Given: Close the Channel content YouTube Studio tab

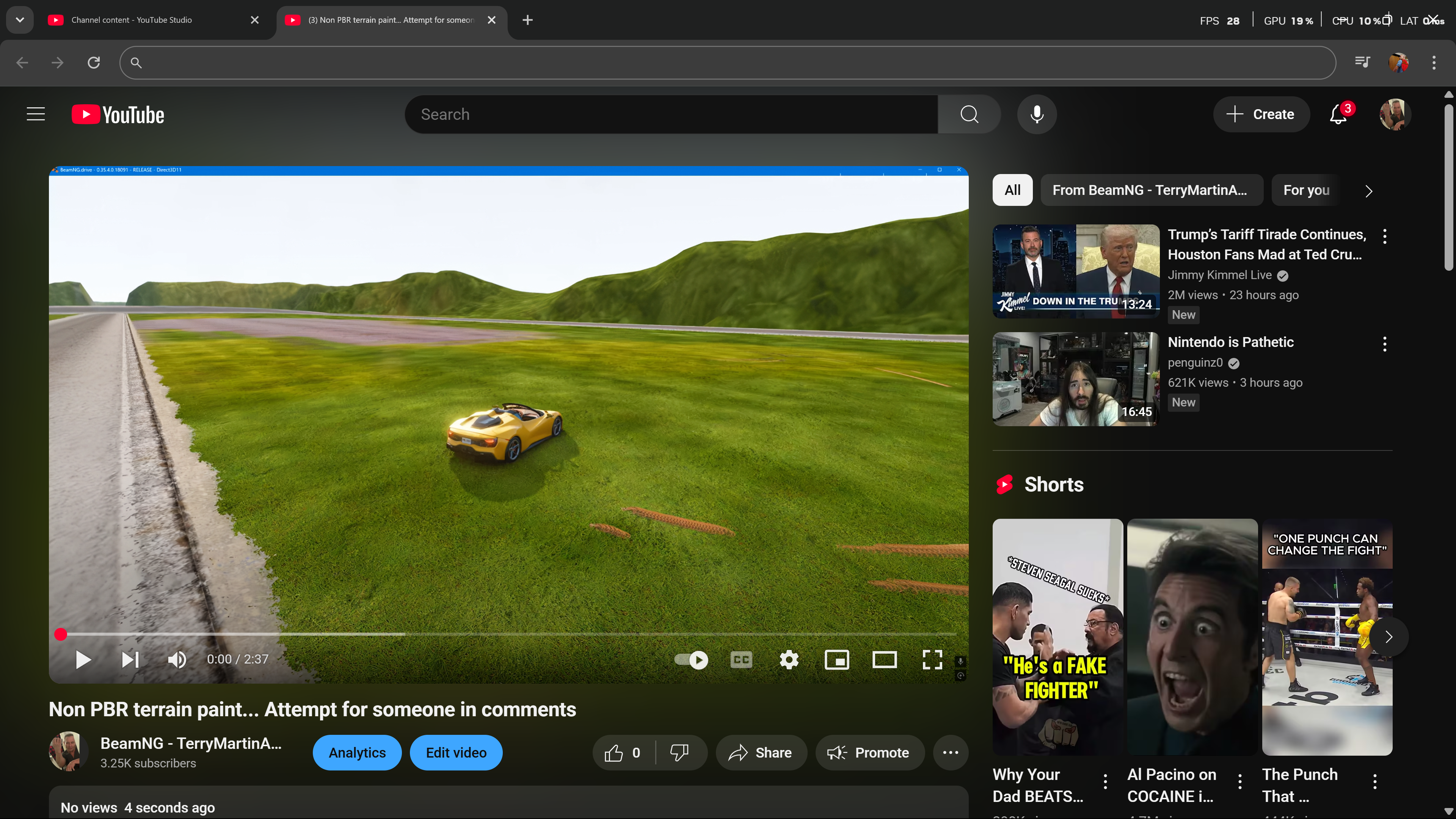Looking at the screenshot, I should point(254,20).
